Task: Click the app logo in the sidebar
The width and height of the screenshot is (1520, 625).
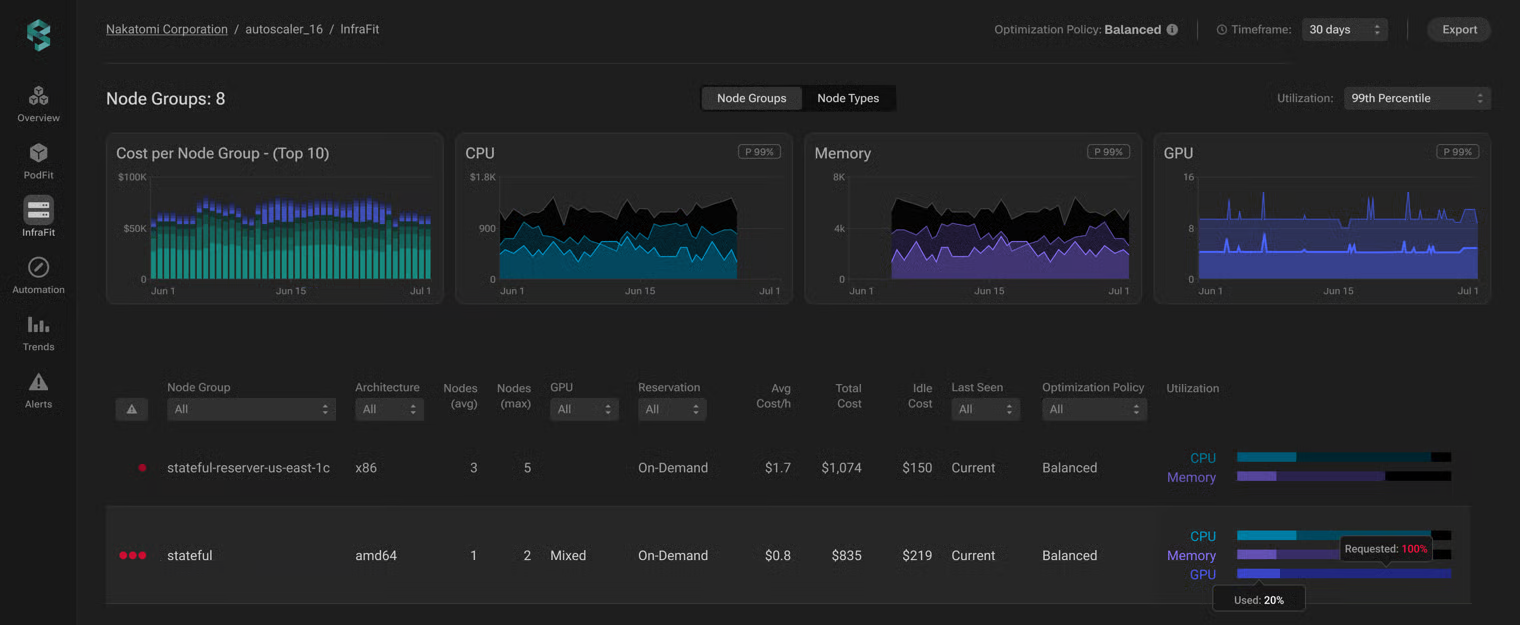Action: pos(38,35)
